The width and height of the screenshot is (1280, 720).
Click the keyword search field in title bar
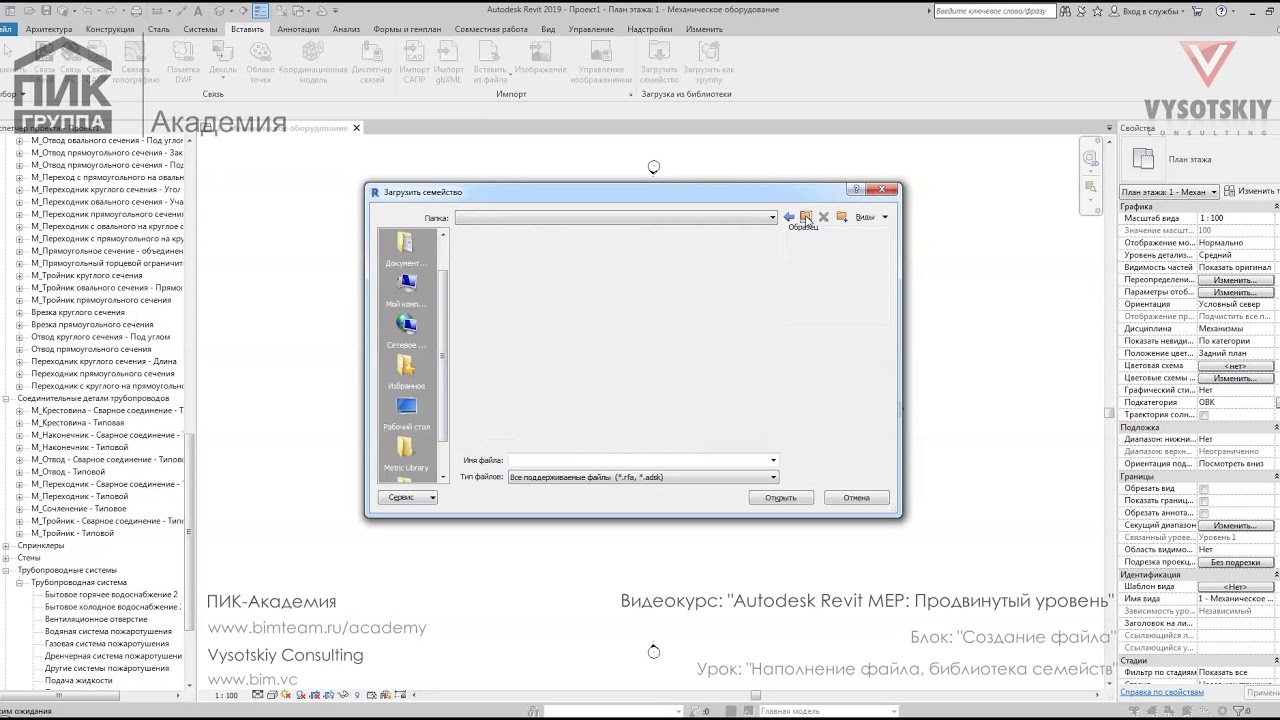tap(993, 11)
